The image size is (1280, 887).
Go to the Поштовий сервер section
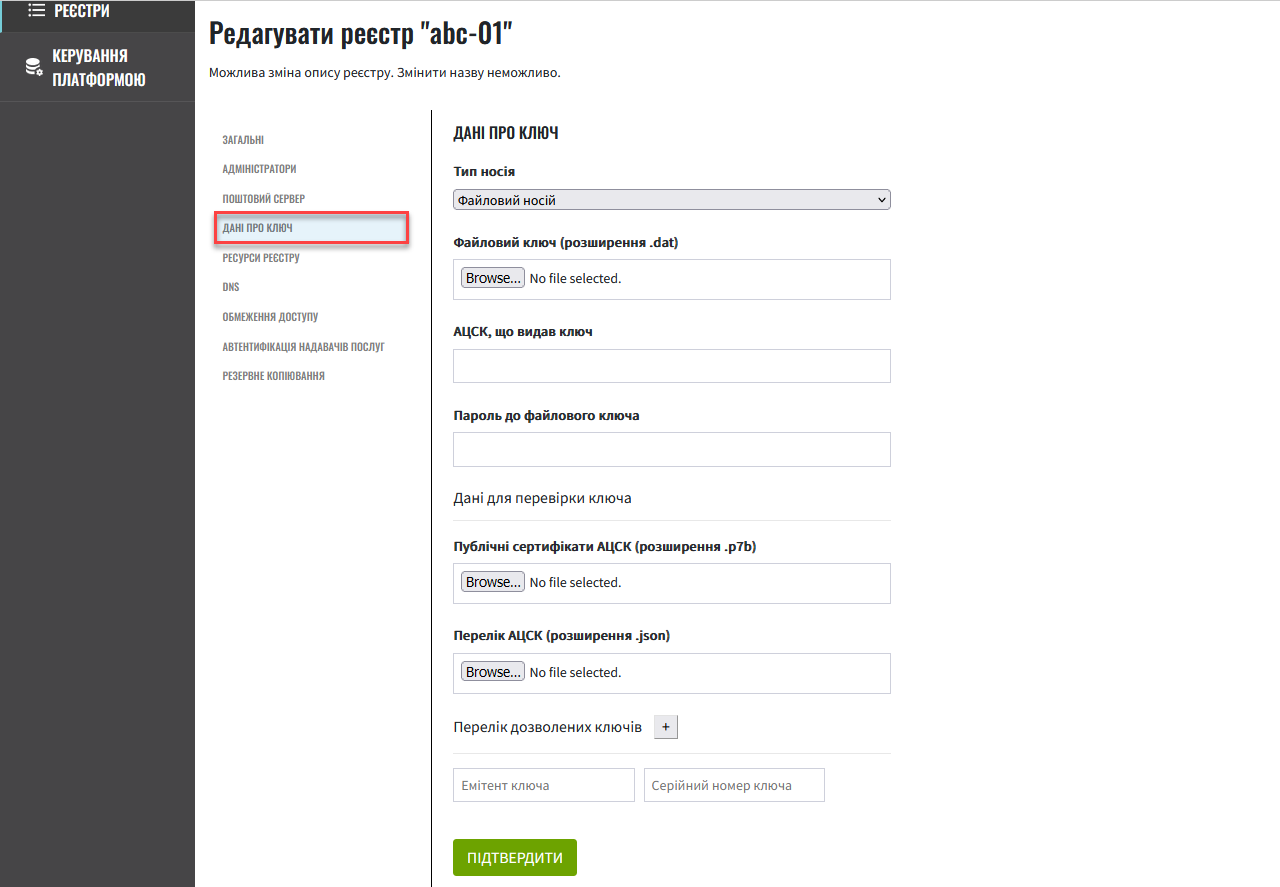264,199
